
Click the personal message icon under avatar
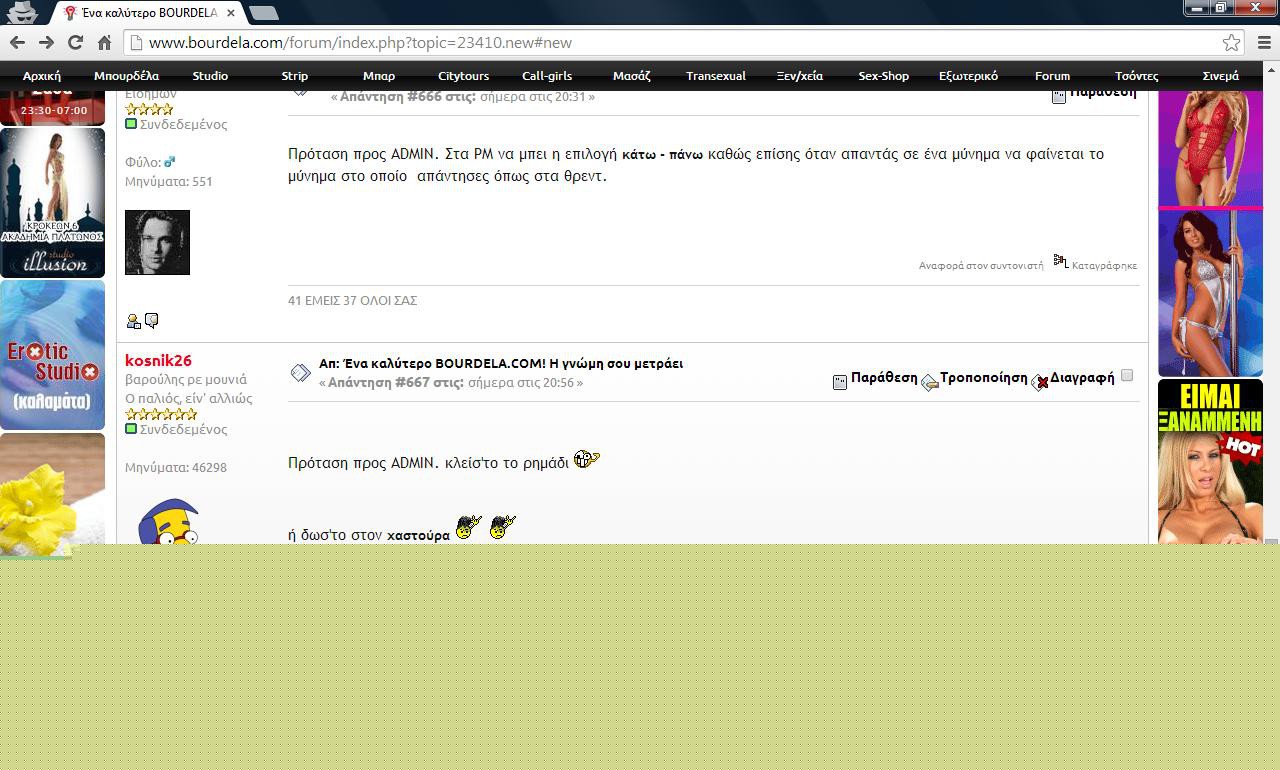(x=152, y=321)
